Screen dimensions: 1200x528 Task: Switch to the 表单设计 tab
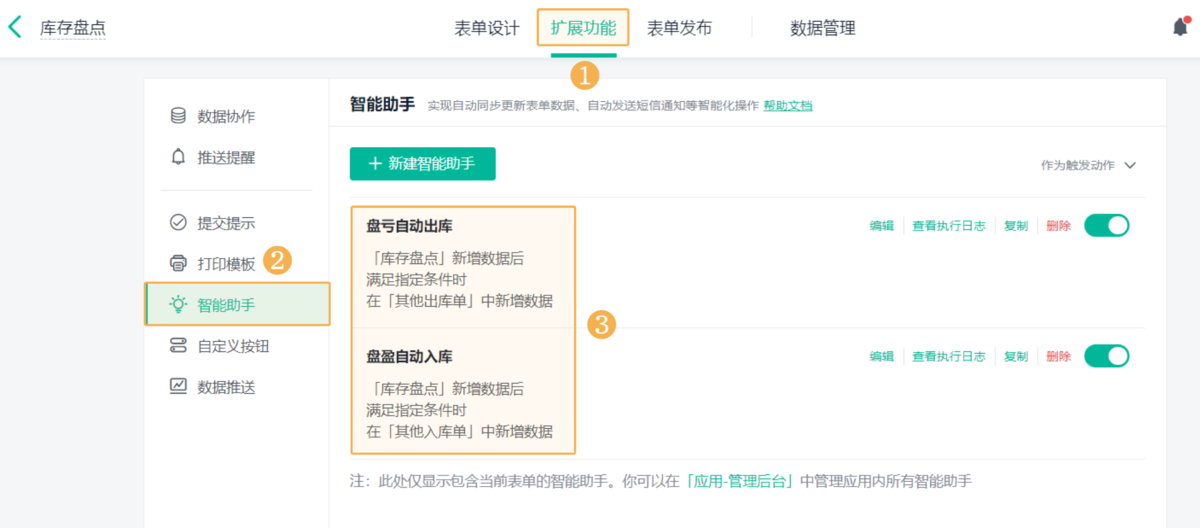coord(487,28)
